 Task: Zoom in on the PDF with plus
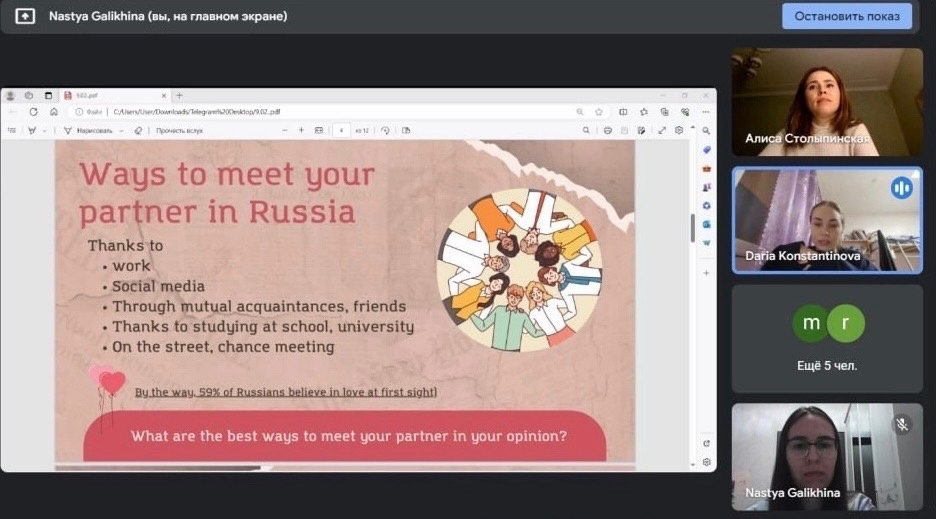point(301,130)
